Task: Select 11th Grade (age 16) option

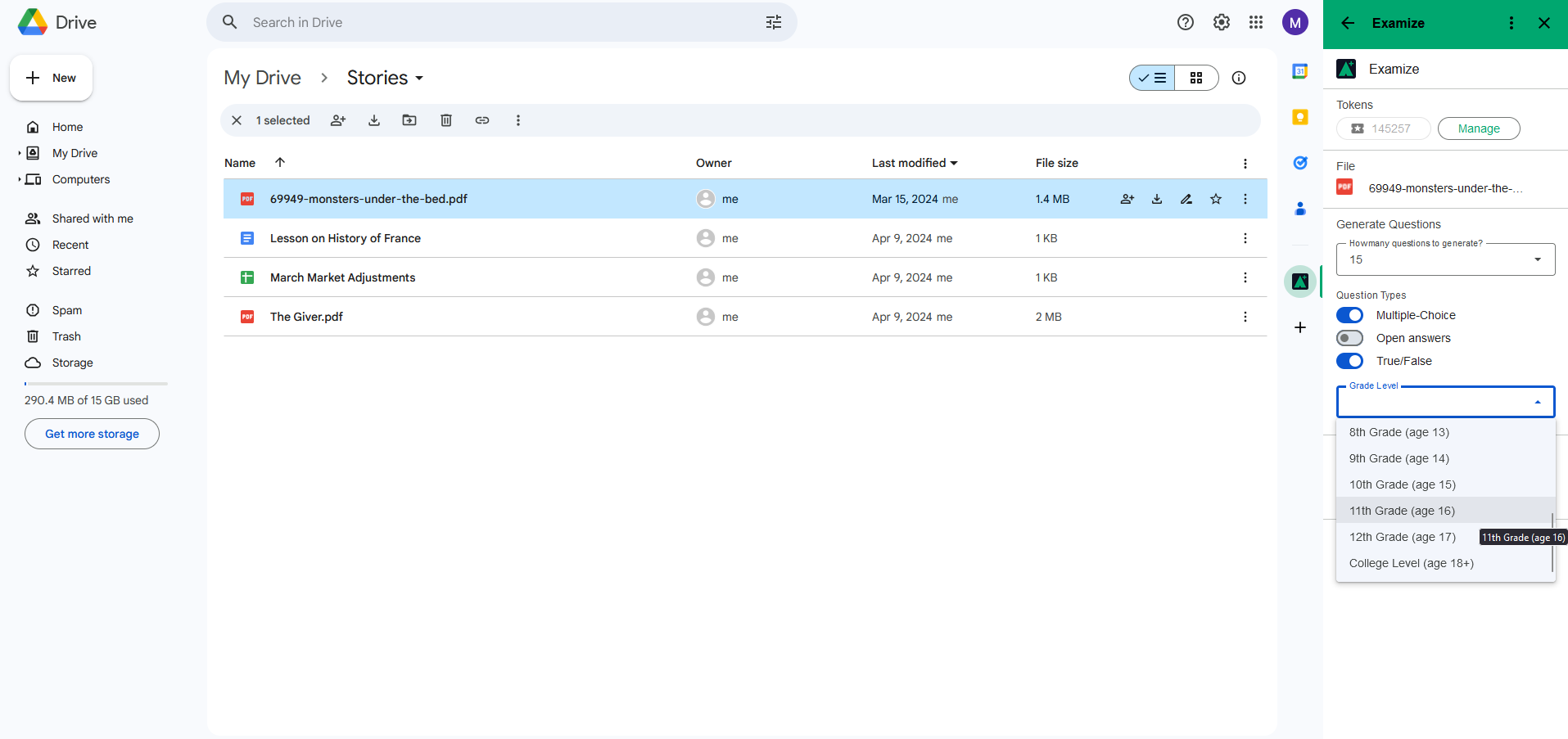Action: click(1446, 511)
